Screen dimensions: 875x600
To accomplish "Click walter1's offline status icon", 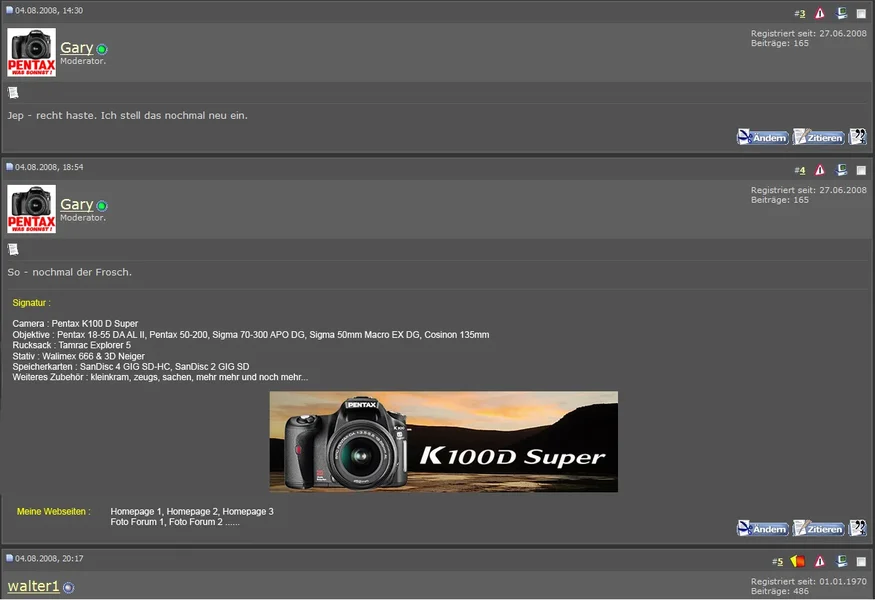I will point(68,587).
